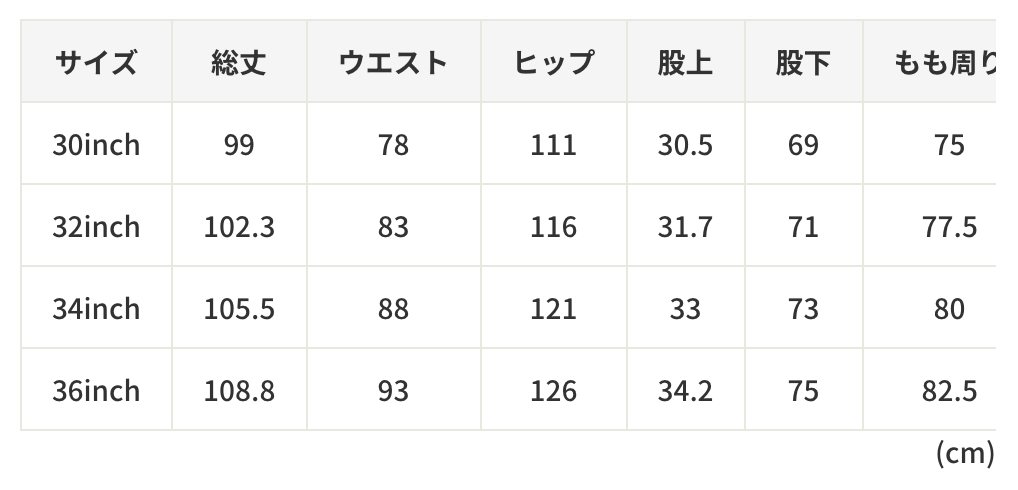
Task: Click the ウエスト column header
Action: click(393, 63)
